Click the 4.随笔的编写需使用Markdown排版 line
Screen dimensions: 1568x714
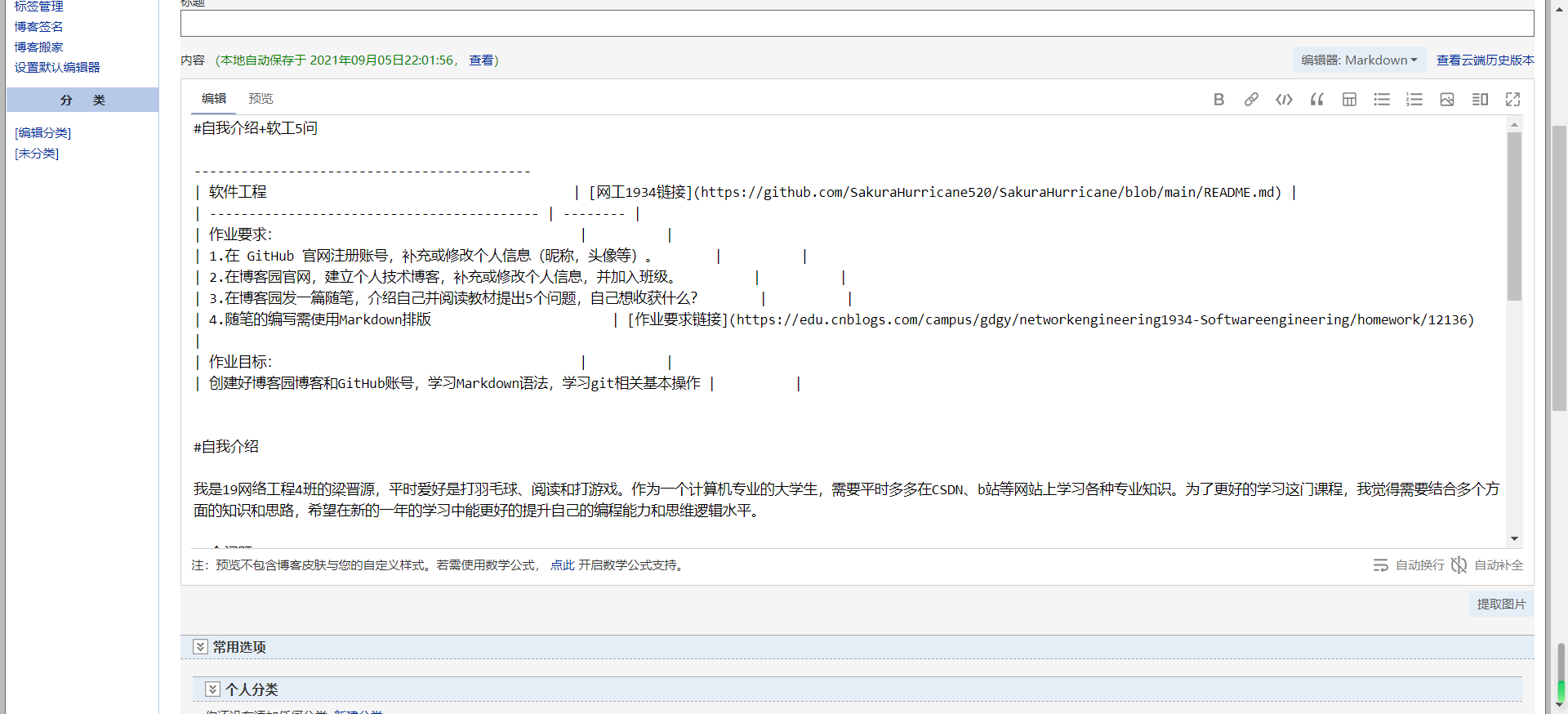coord(320,319)
